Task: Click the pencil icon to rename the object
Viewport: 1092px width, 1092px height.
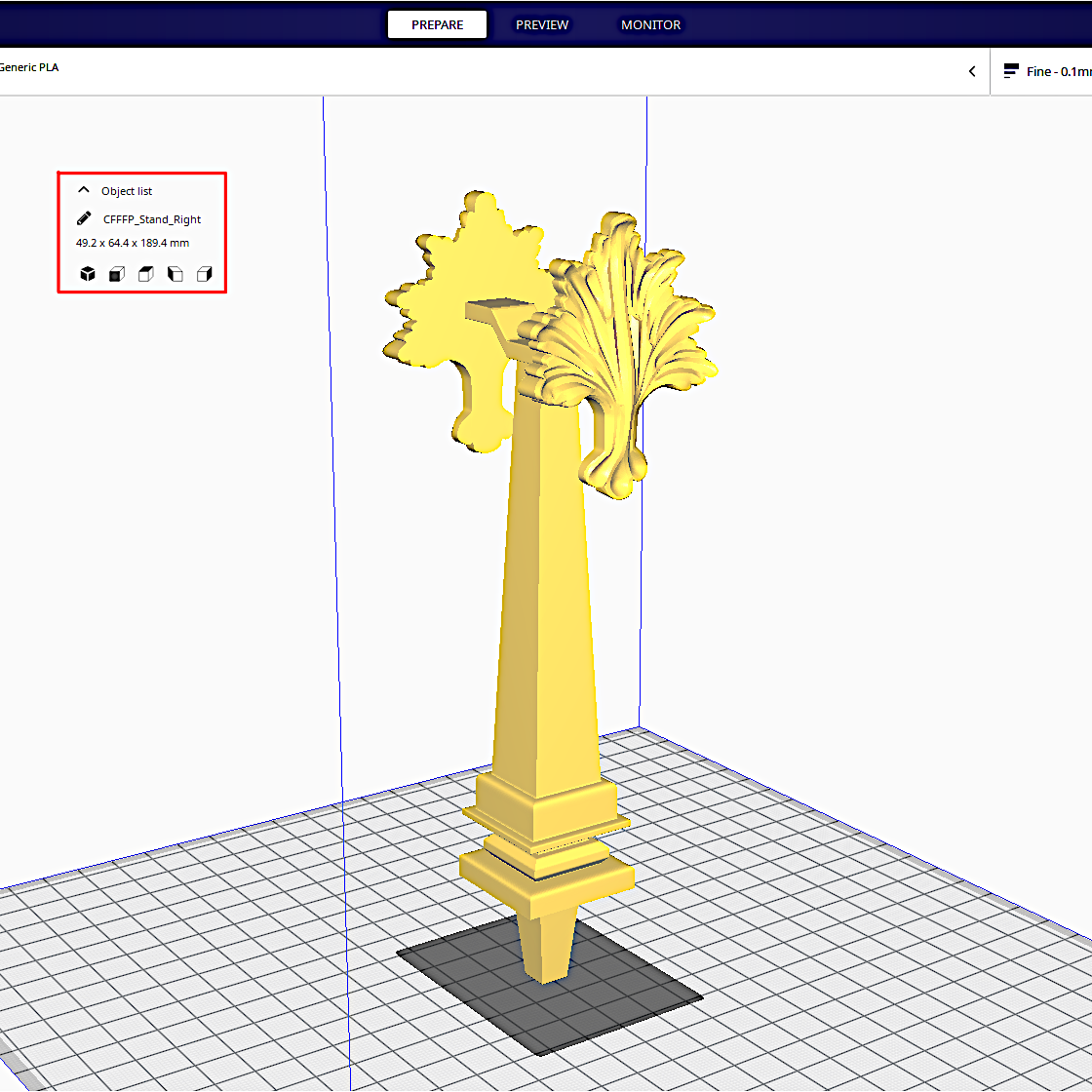Action: click(x=84, y=219)
